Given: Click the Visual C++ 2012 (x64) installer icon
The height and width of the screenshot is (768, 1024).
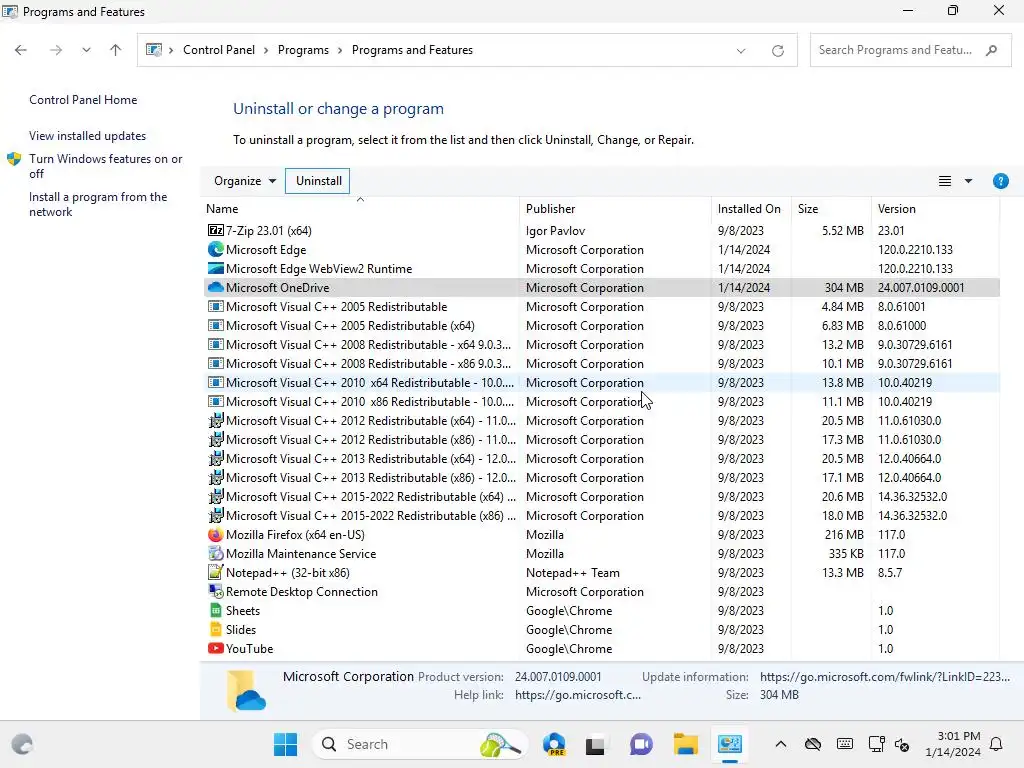Looking at the screenshot, I should (216, 421).
